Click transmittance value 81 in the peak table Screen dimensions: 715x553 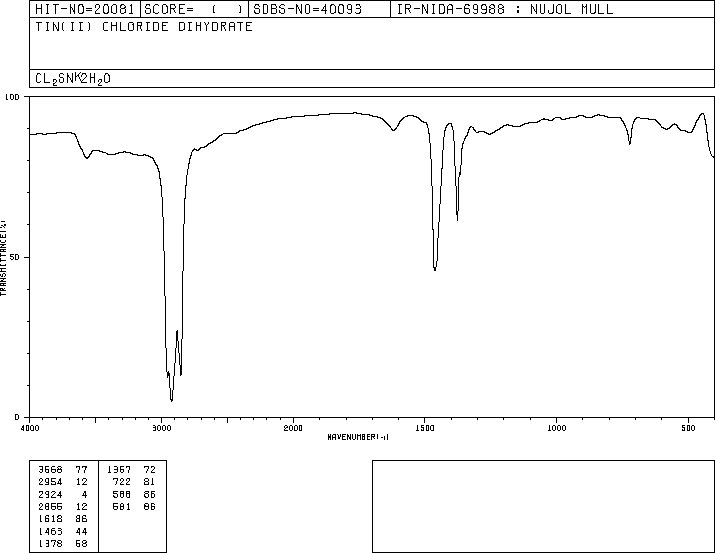click(150, 482)
